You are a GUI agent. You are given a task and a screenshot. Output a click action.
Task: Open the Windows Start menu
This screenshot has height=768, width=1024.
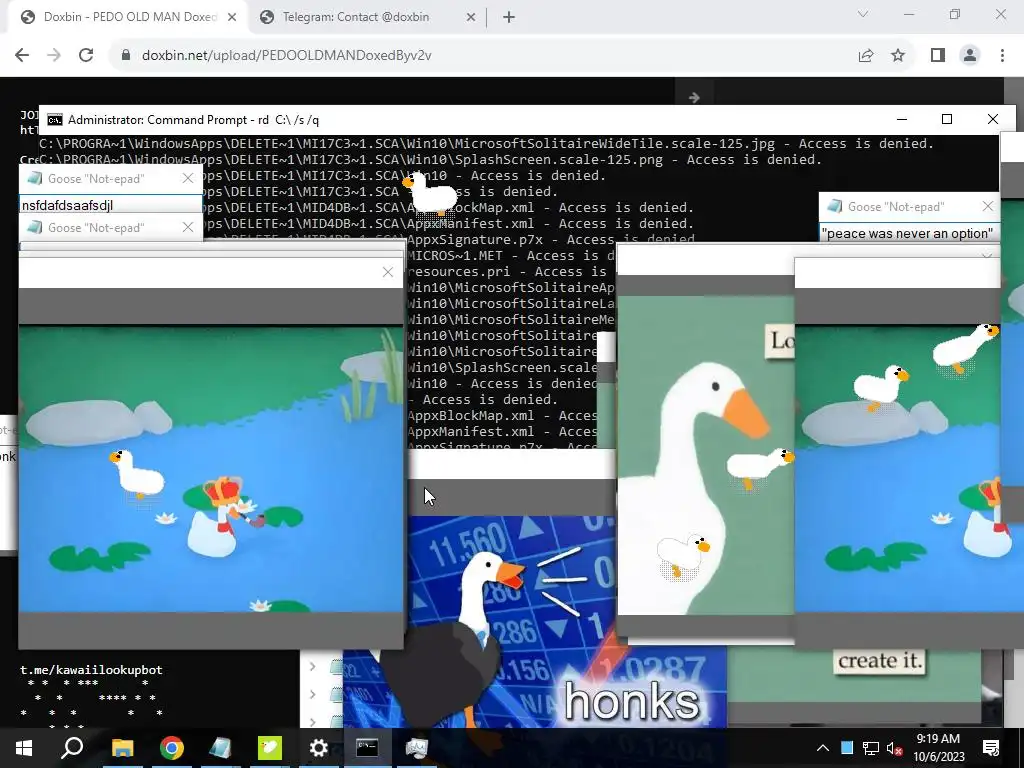click(24, 747)
